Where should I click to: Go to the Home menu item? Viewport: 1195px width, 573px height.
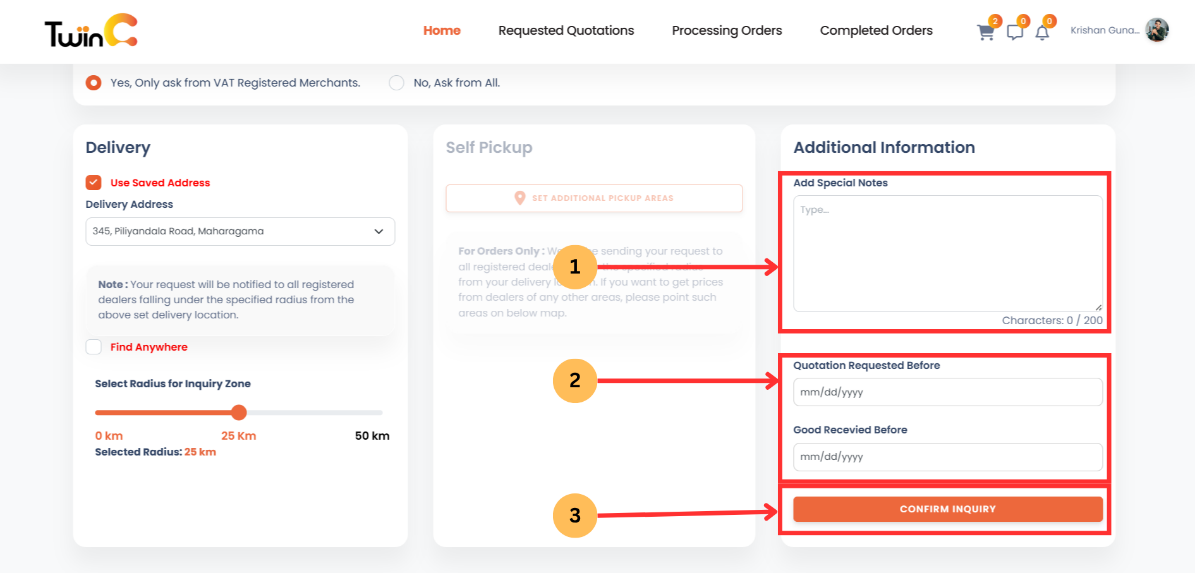[442, 30]
